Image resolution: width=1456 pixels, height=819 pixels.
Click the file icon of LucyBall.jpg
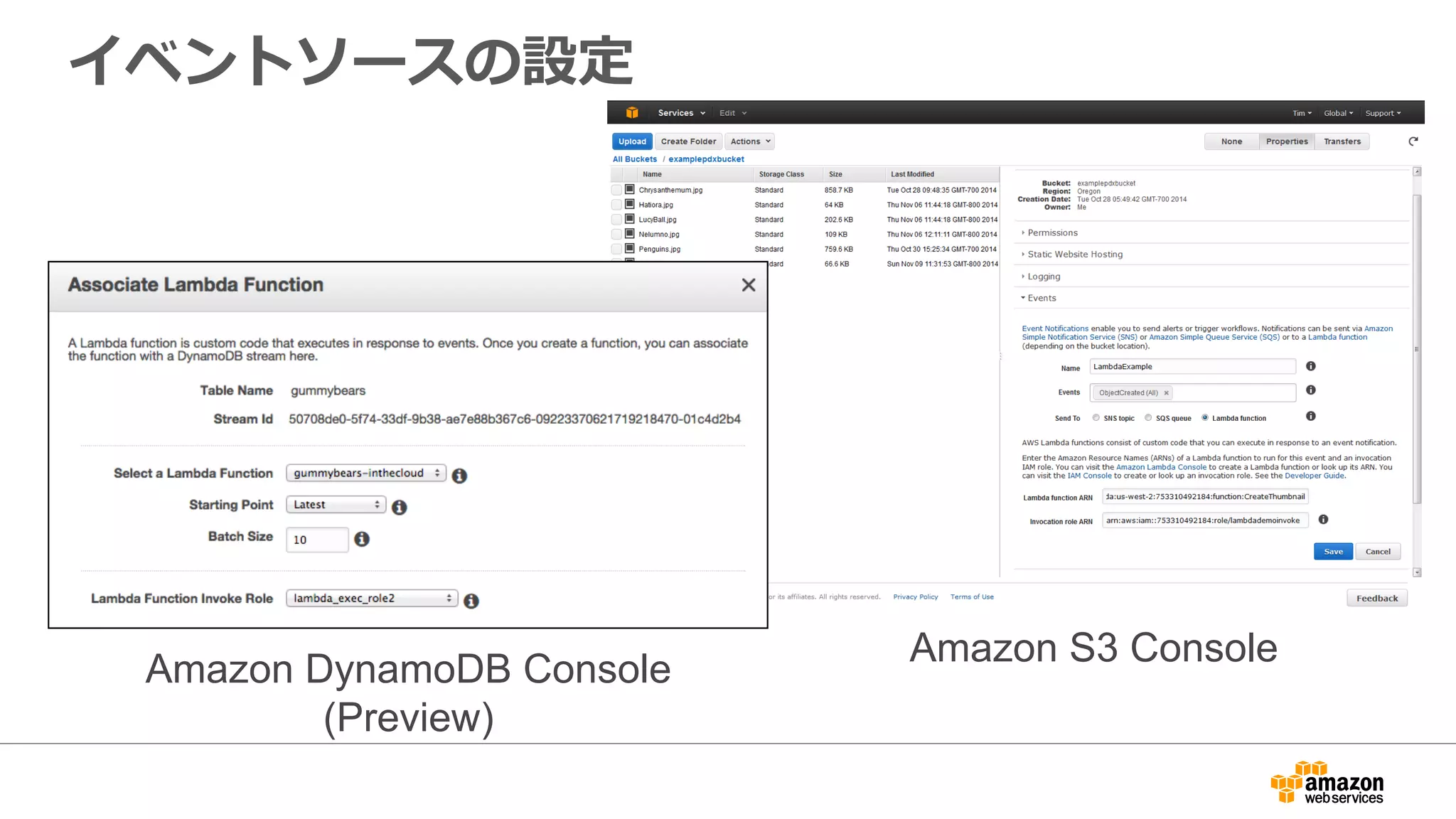pos(630,219)
